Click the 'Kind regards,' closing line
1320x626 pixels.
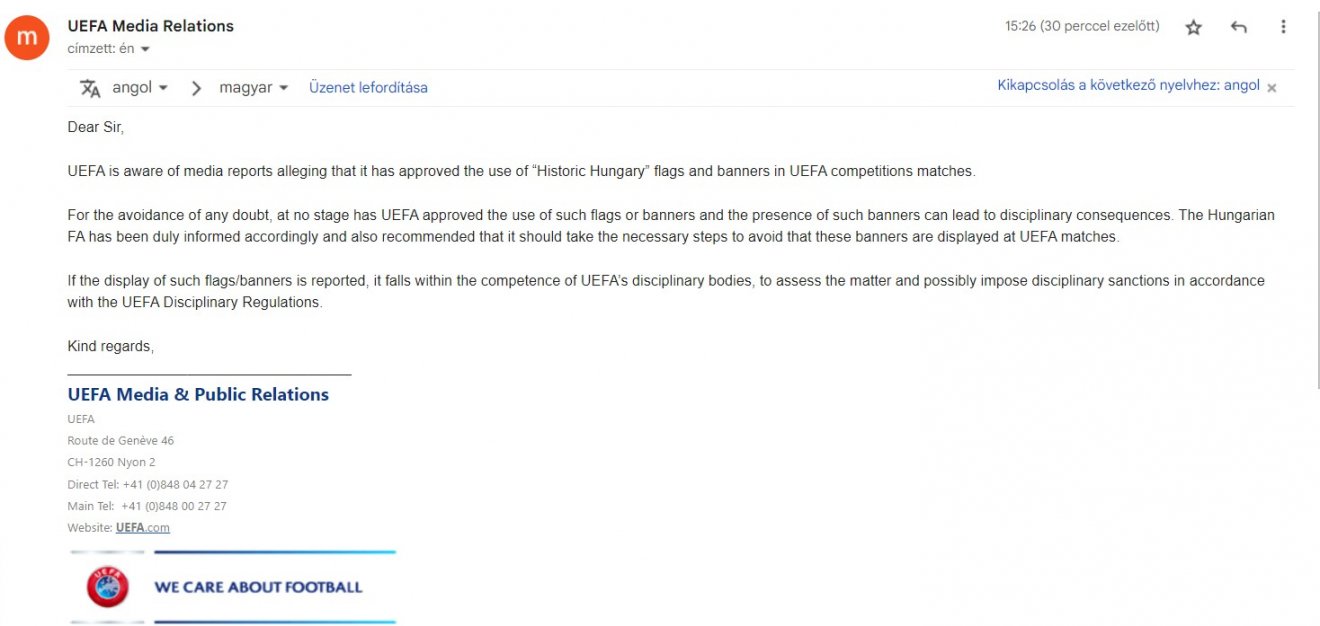(110, 346)
